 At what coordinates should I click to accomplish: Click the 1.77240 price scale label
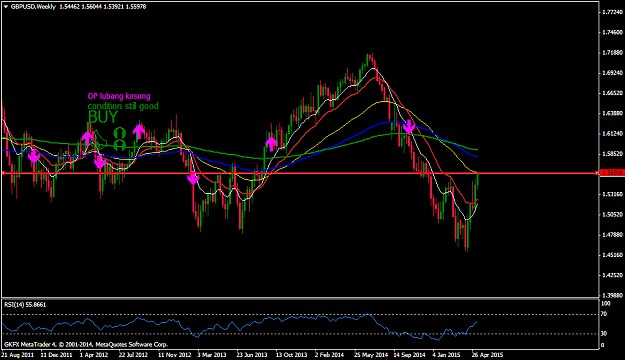click(613, 12)
